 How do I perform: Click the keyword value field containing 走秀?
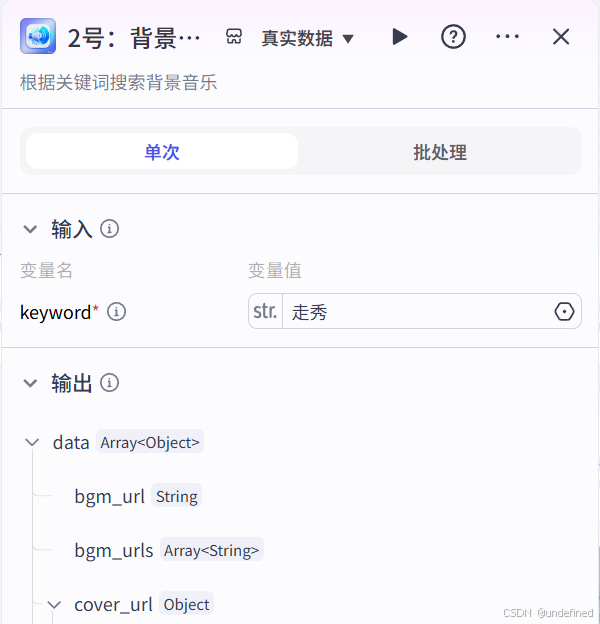tap(415, 311)
